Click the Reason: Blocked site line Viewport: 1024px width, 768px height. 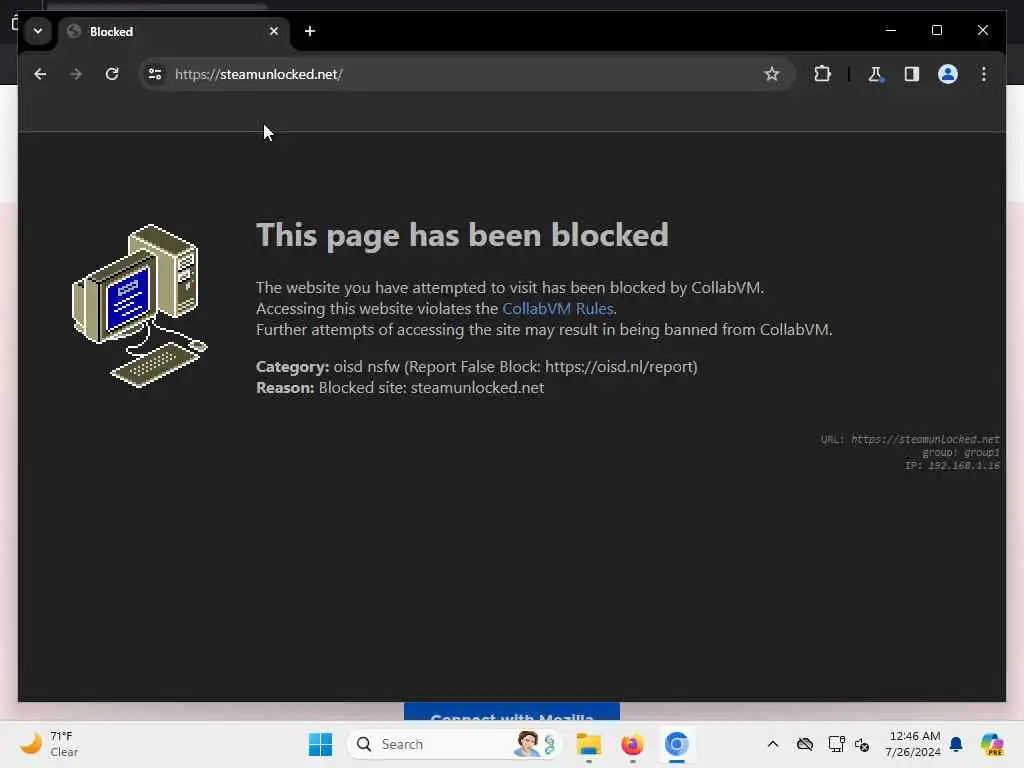400,387
